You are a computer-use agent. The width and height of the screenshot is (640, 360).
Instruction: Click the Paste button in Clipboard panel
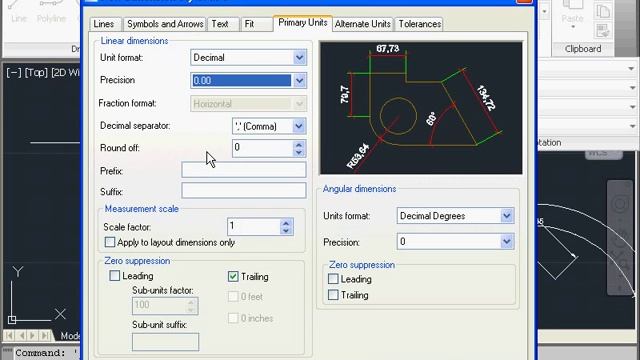(572, 14)
